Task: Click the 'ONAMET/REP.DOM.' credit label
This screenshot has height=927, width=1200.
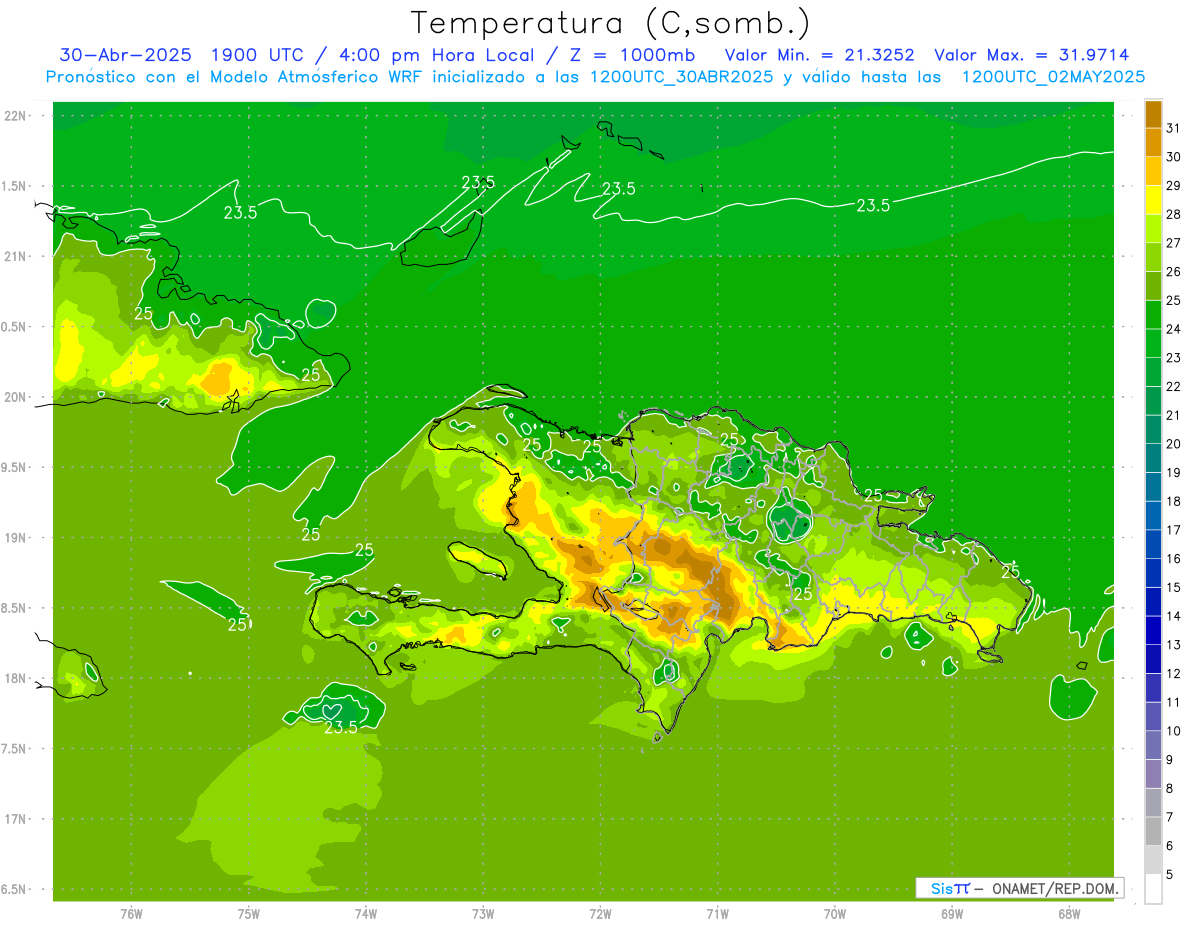Action: click(x=1055, y=888)
